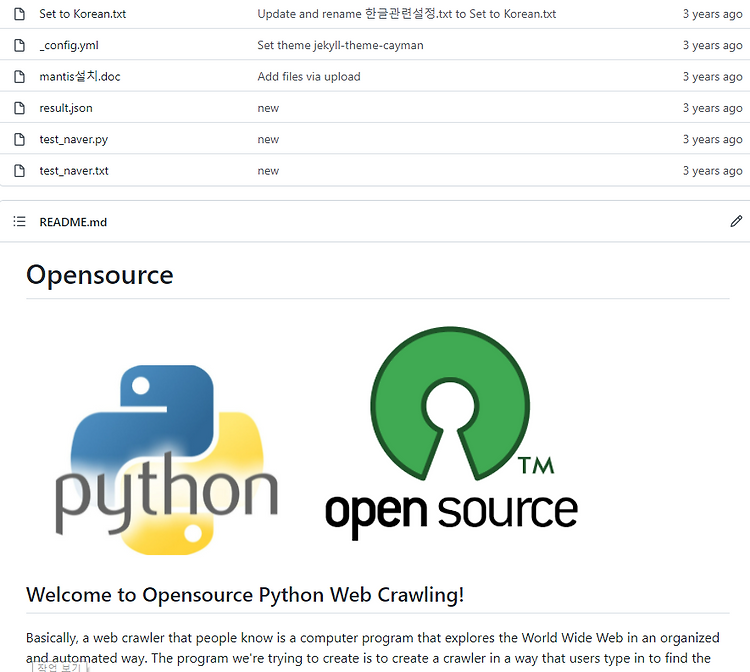Open 'new' commit message for test_naver.txt
The height and width of the screenshot is (672, 750).
268,171
